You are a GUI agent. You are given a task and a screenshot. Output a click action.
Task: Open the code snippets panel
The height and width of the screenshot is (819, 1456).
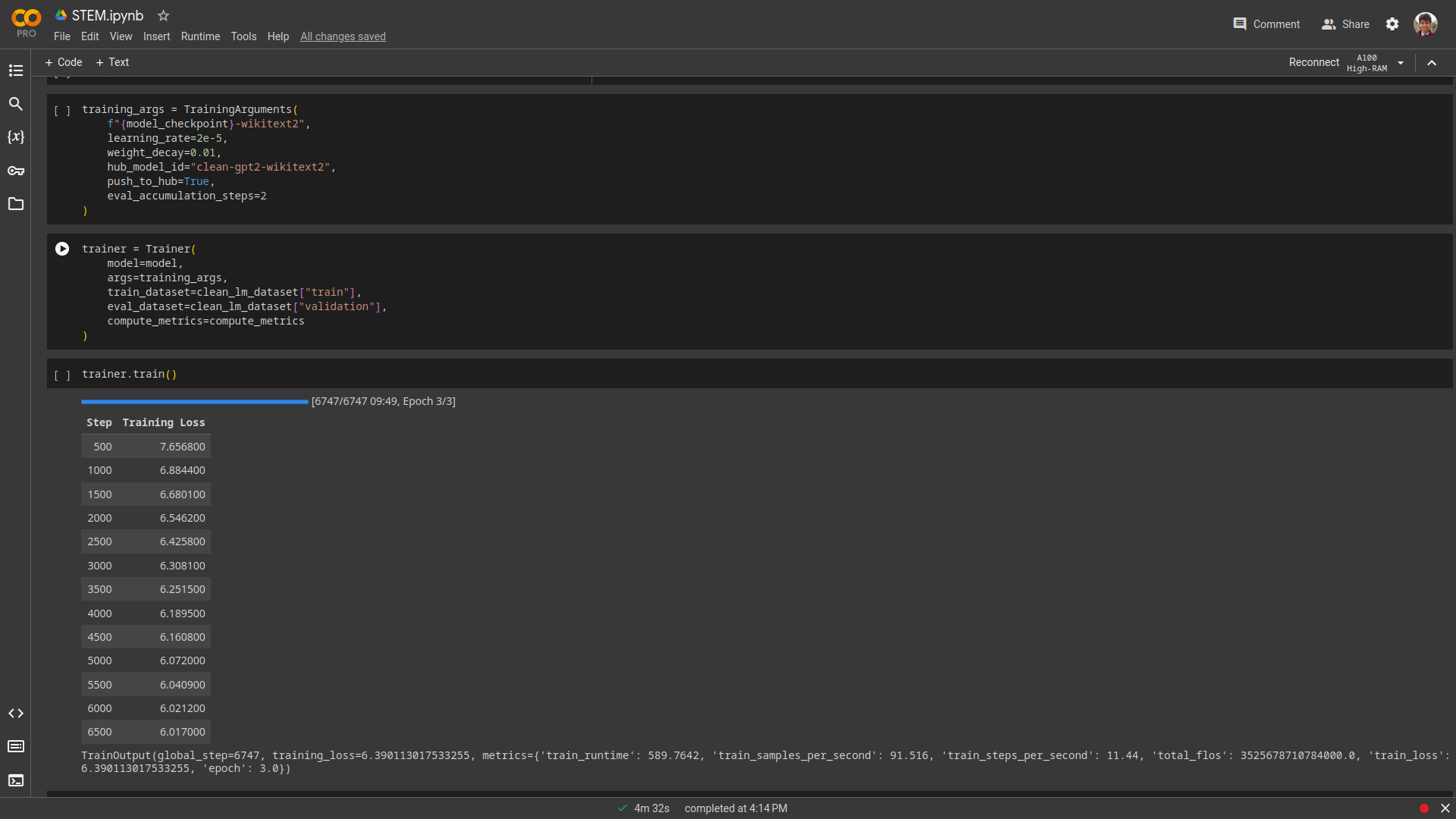16,714
